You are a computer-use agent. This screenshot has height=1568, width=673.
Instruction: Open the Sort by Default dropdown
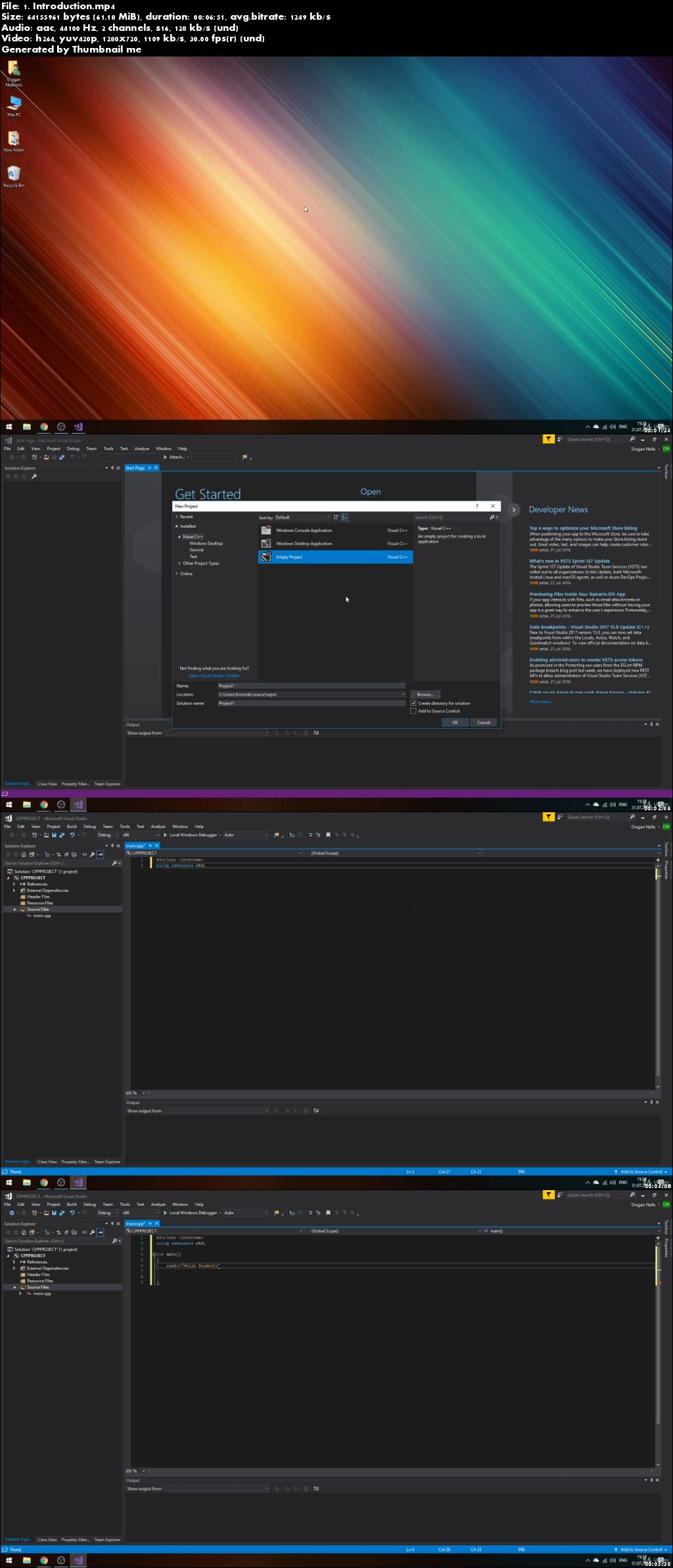(302, 517)
